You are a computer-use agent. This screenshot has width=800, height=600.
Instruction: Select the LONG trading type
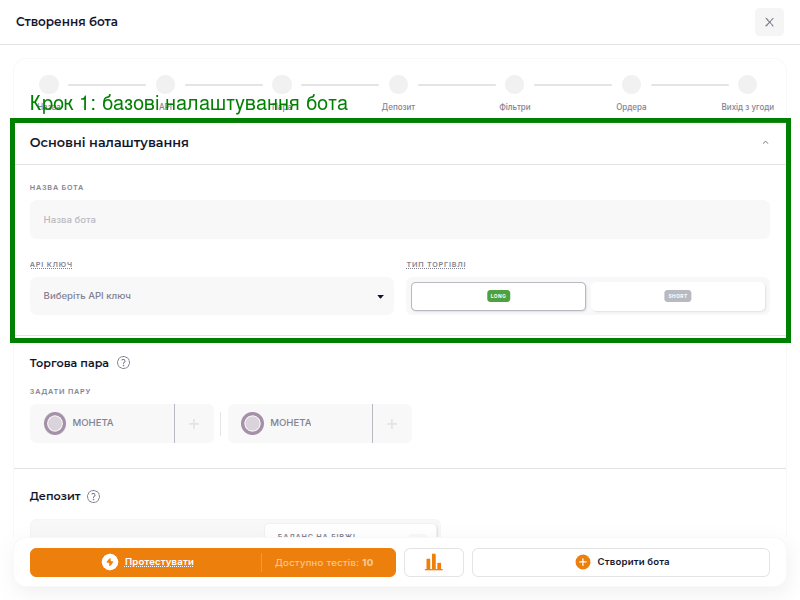pyautogui.click(x=498, y=296)
